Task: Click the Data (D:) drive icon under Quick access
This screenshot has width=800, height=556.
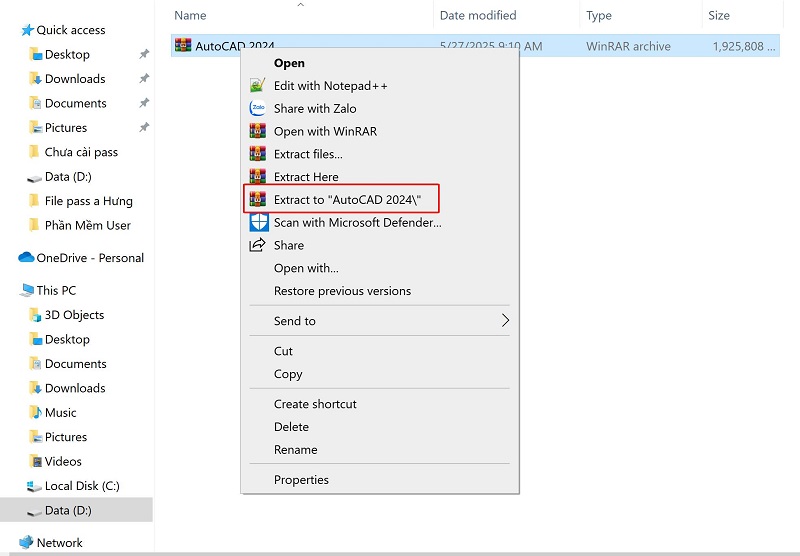Action: point(34,178)
